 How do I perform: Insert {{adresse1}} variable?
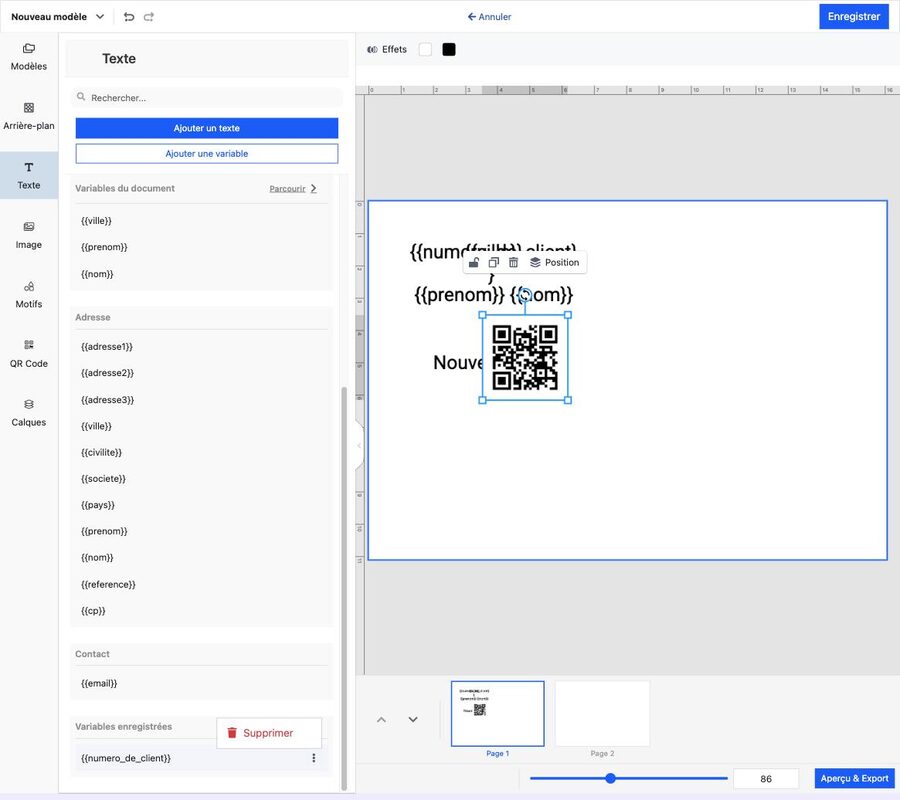(107, 347)
